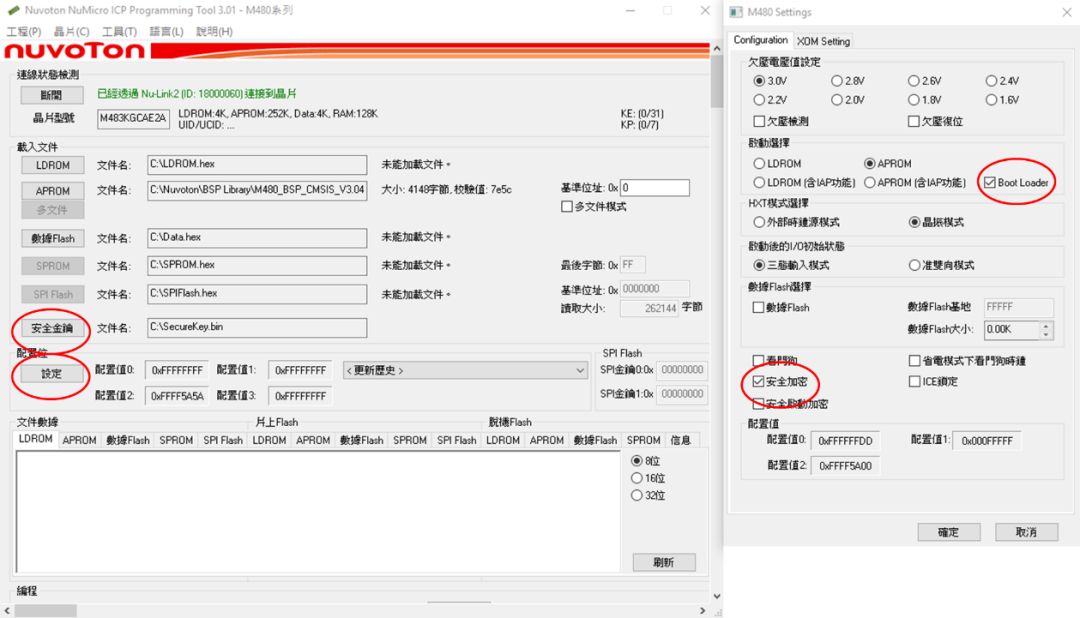Click the Nuvoton app icon in title bar

click(13, 10)
